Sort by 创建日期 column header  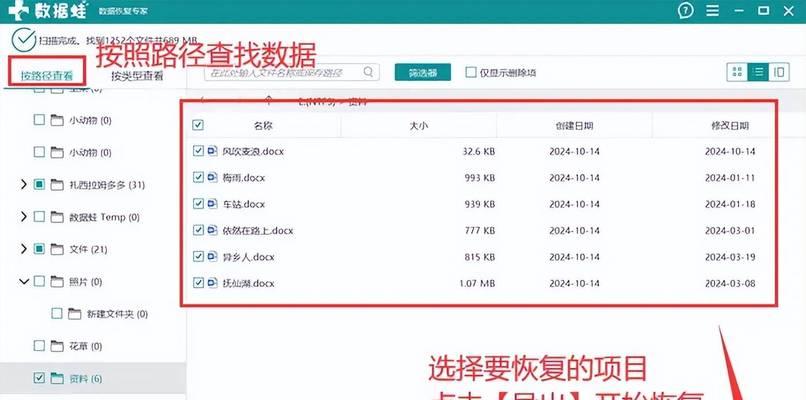click(x=574, y=125)
